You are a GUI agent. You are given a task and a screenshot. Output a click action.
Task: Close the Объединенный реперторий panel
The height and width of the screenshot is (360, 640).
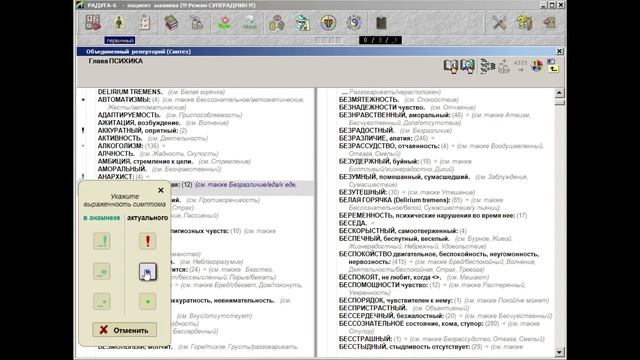[560, 51]
